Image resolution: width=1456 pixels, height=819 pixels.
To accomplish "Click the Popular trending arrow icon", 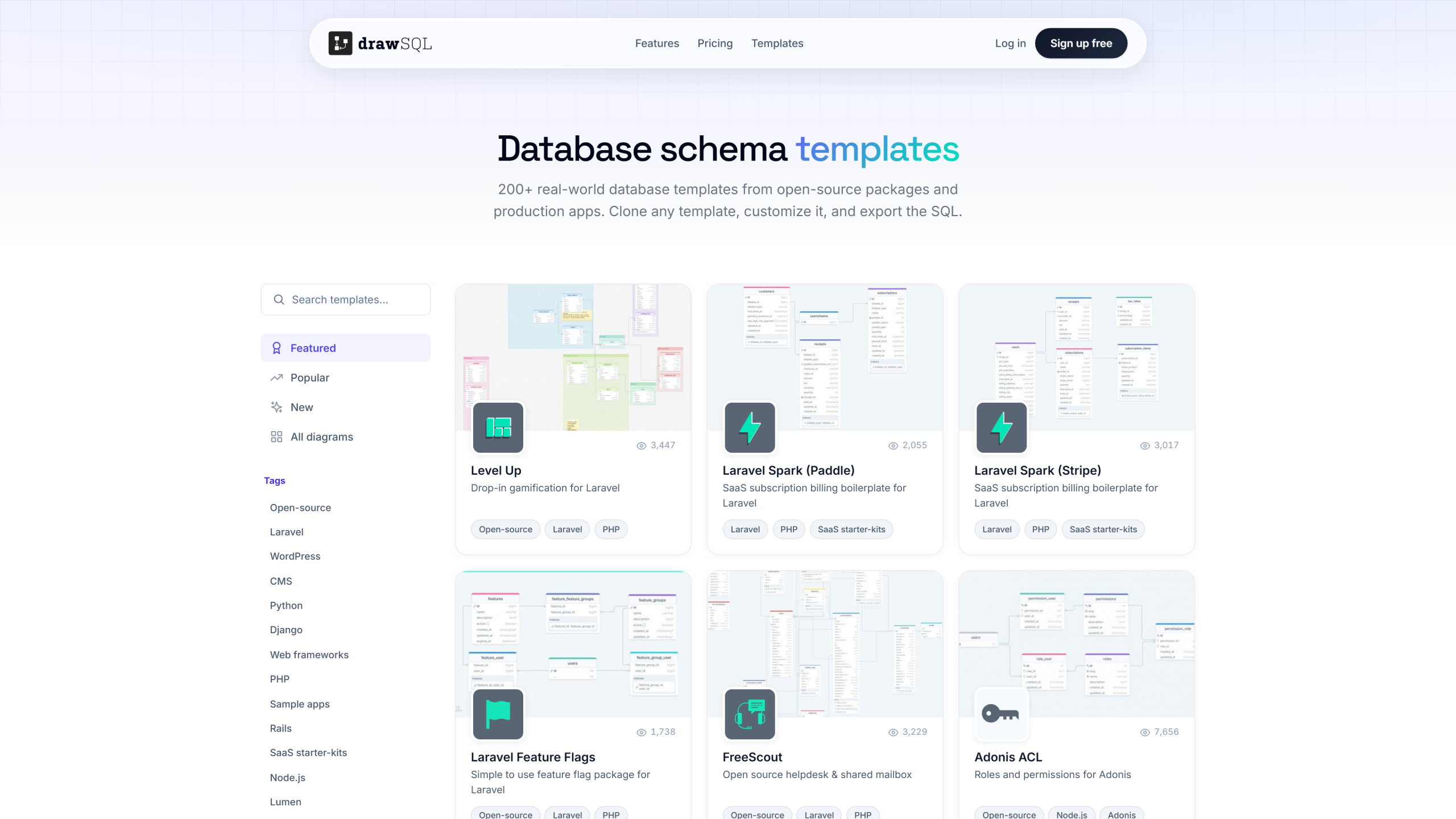I will (x=276, y=378).
